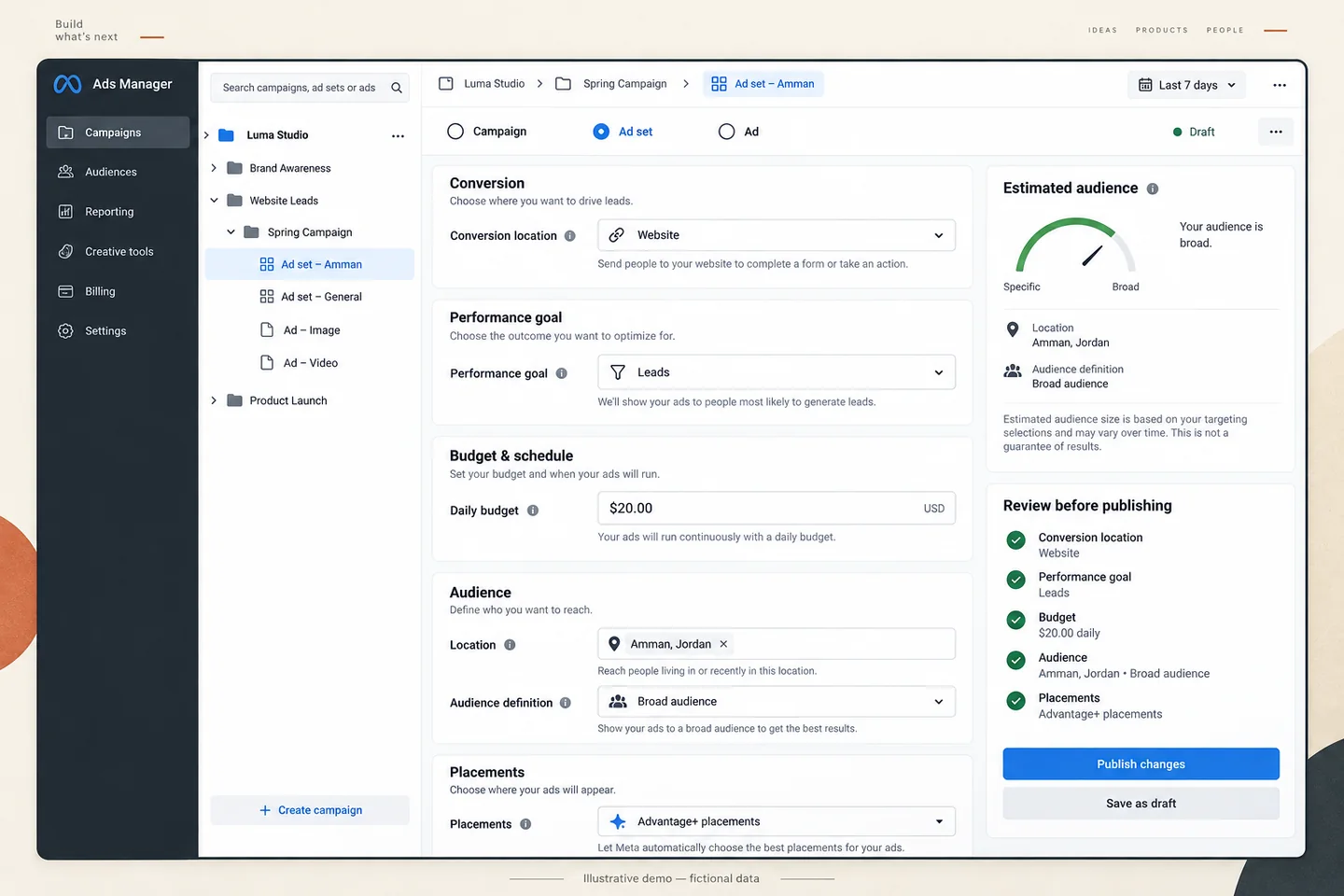Open Last 7 days date range dropdown

(1187, 85)
